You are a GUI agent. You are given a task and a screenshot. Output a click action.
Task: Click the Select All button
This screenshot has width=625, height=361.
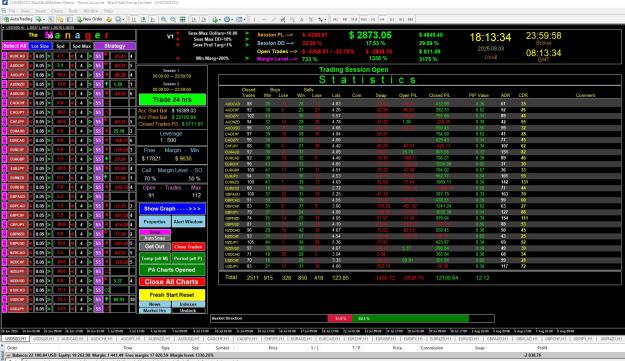click(15, 46)
